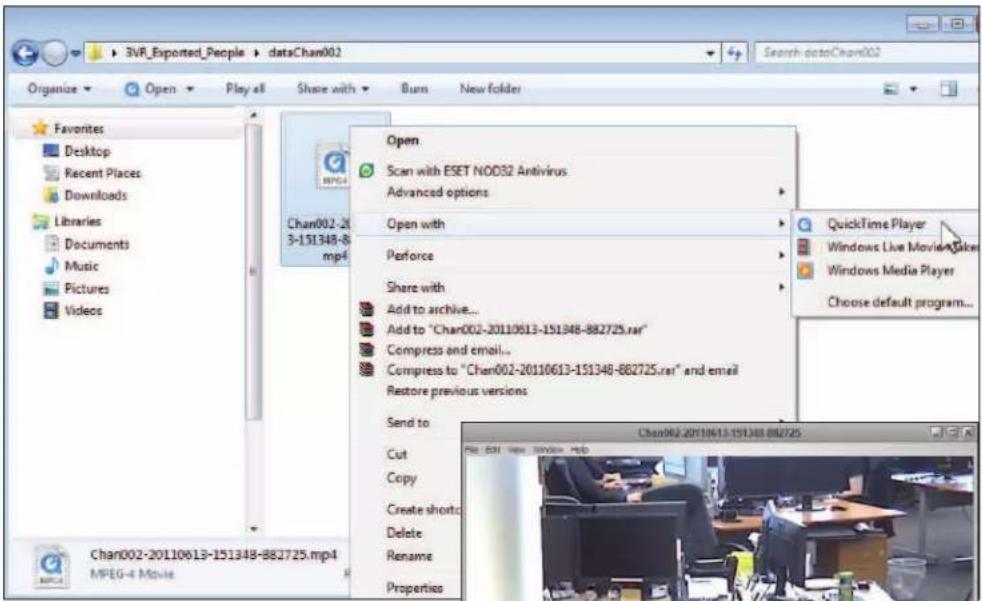Choose Compress to rar and email
Screen dimensions: 982x601
562,370
